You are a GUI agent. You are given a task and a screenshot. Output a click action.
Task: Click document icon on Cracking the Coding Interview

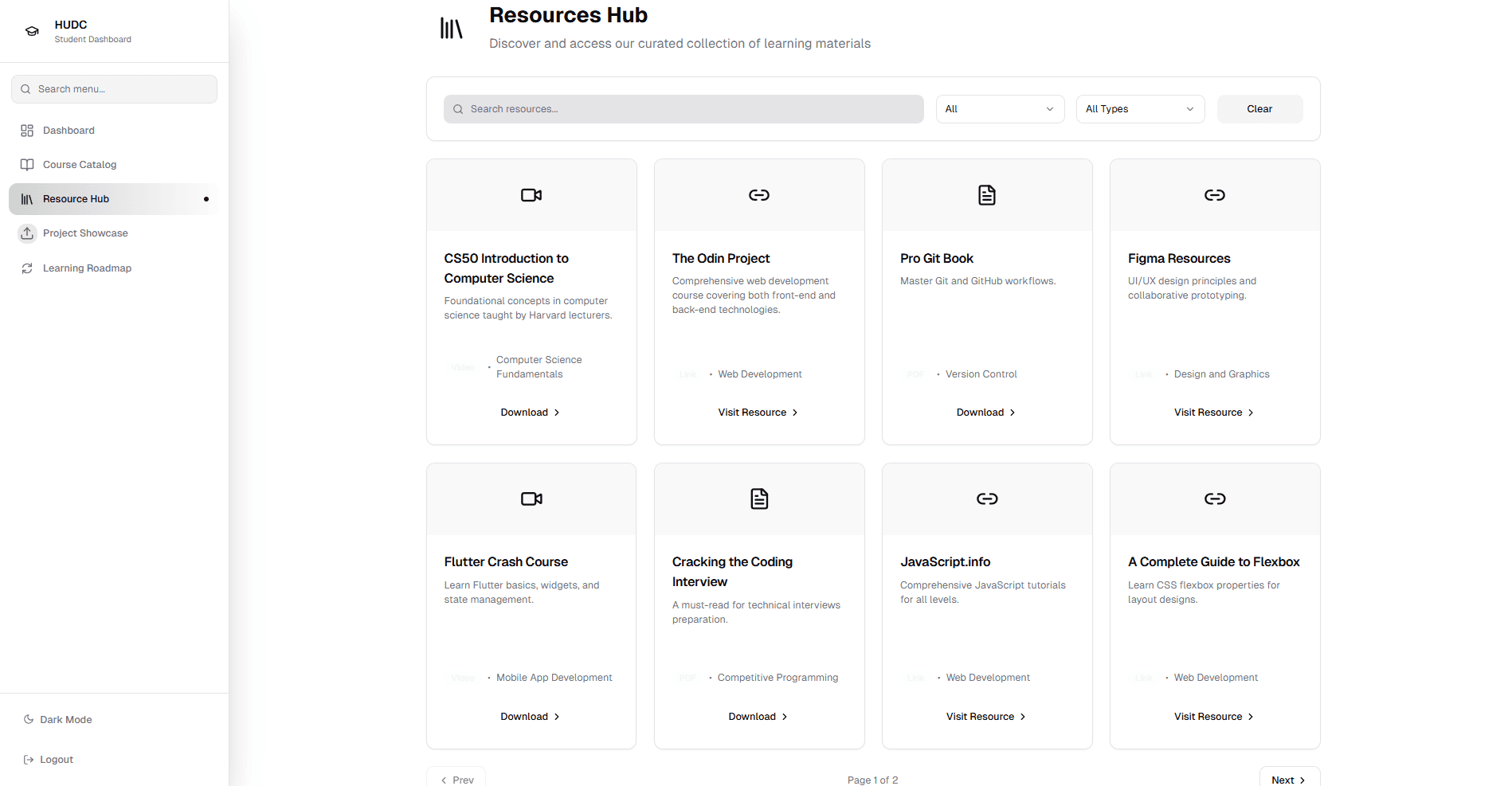tap(759, 499)
